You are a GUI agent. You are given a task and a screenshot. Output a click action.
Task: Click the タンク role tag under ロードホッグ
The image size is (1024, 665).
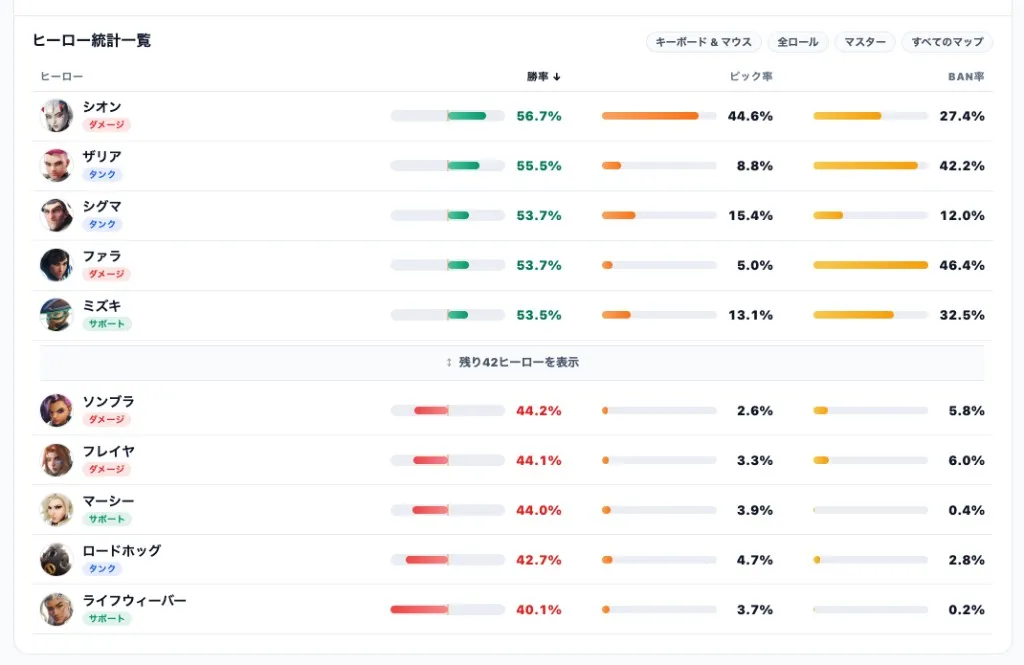pyautogui.click(x=102, y=568)
